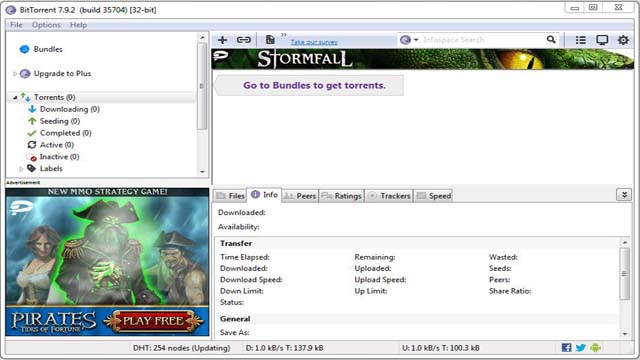This screenshot has height=360, width=640.
Task: Select Torrents (0) in the sidebar
Action: pyautogui.click(x=54, y=97)
